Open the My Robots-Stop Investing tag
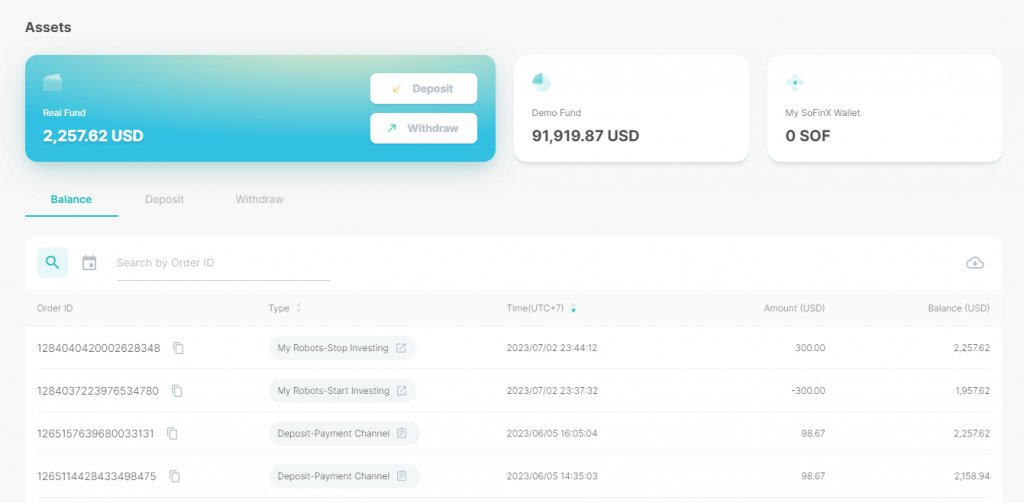The height and width of the screenshot is (503, 1024). click(342, 348)
